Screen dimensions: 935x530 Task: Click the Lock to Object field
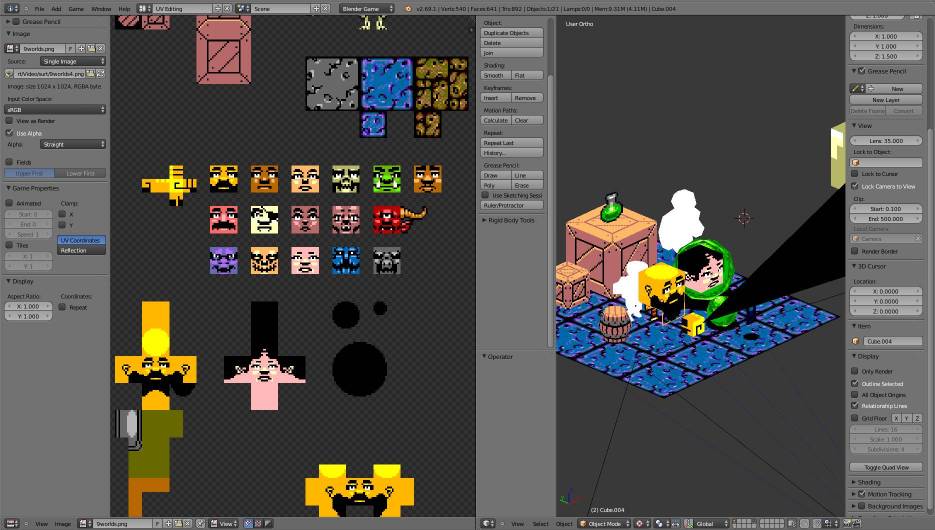[x=886, y=162]
